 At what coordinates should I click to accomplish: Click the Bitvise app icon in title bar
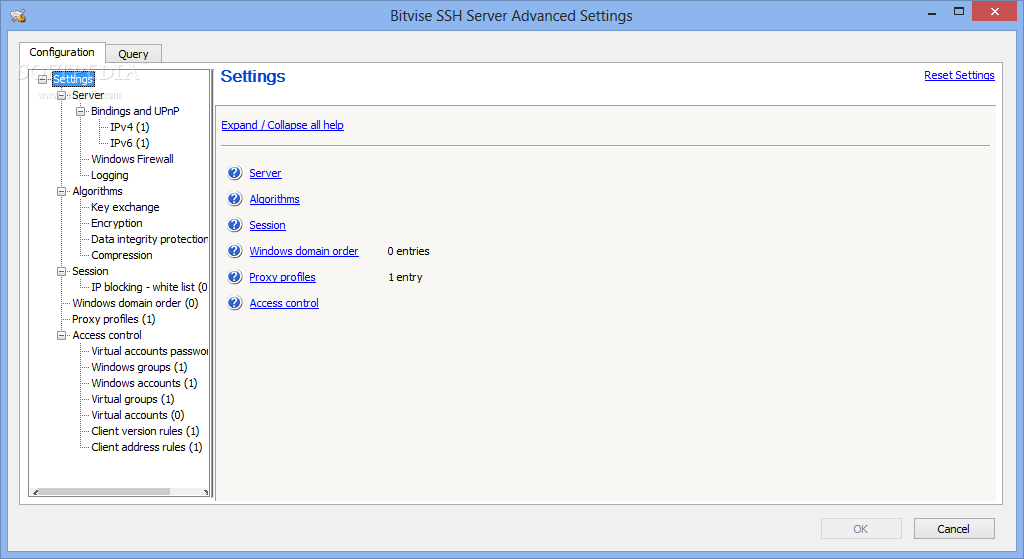tap(18, 15)
